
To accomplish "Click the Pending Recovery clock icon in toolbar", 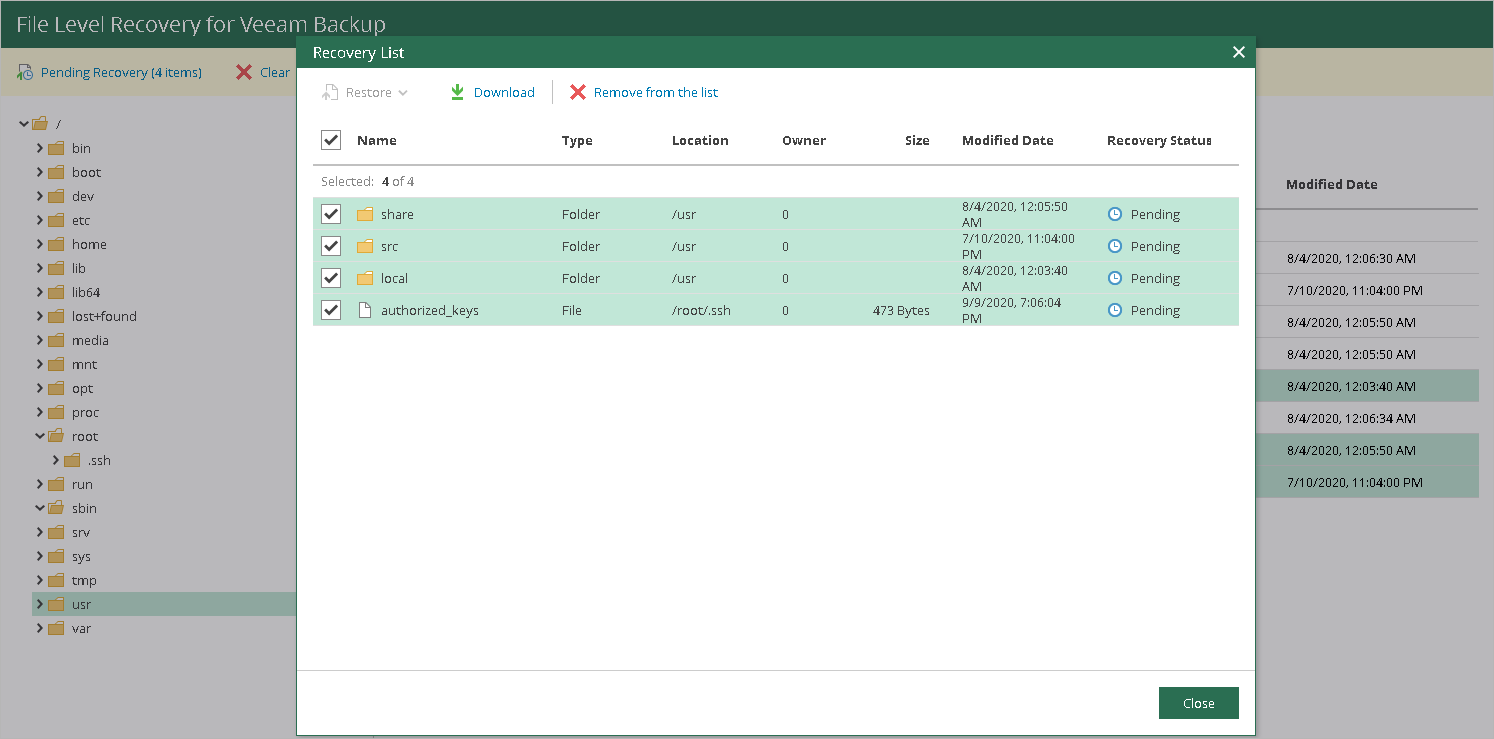I will pos(26,73).
